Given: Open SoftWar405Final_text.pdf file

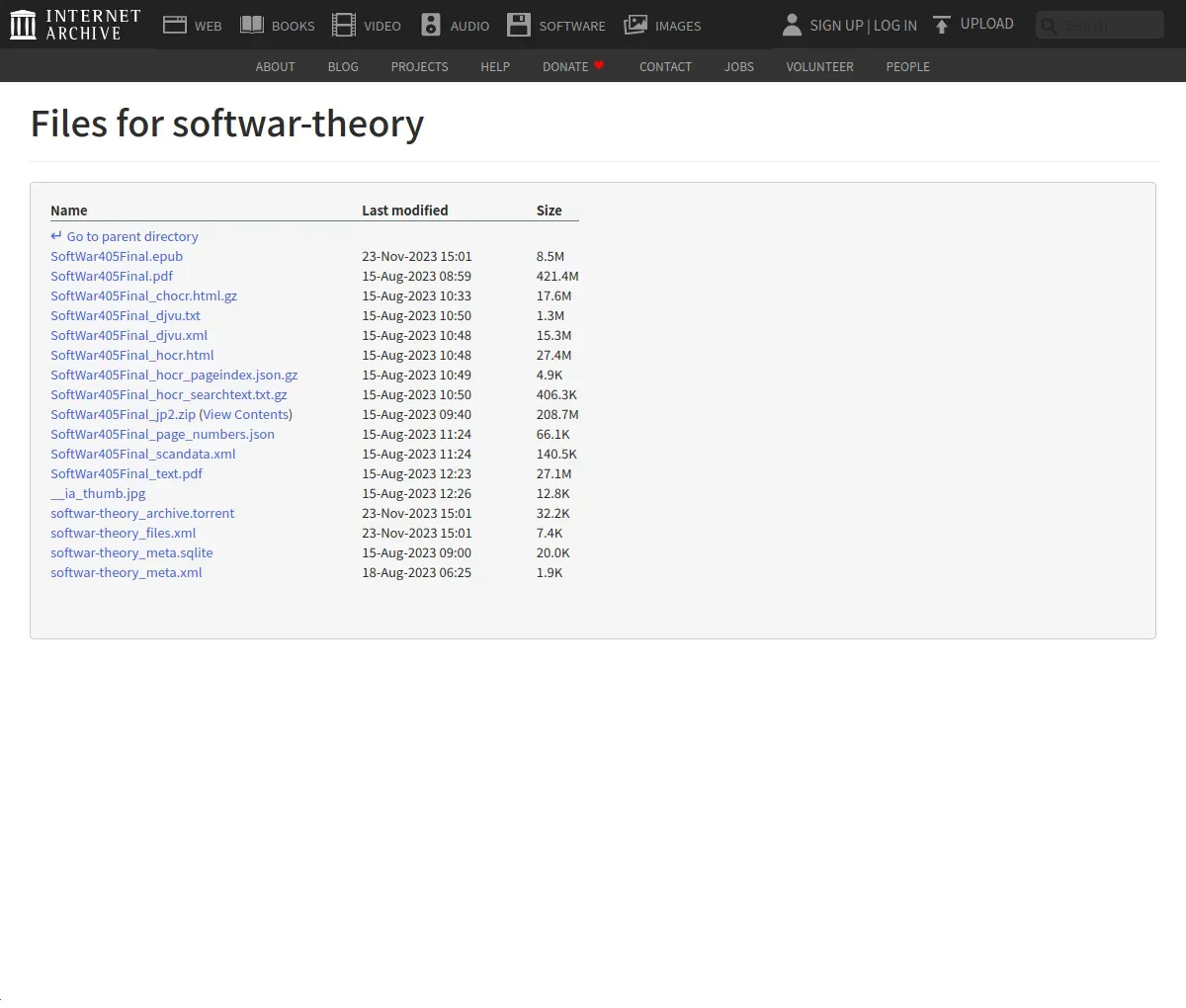Looking at the screenshot, I should [x=127, y=473].
